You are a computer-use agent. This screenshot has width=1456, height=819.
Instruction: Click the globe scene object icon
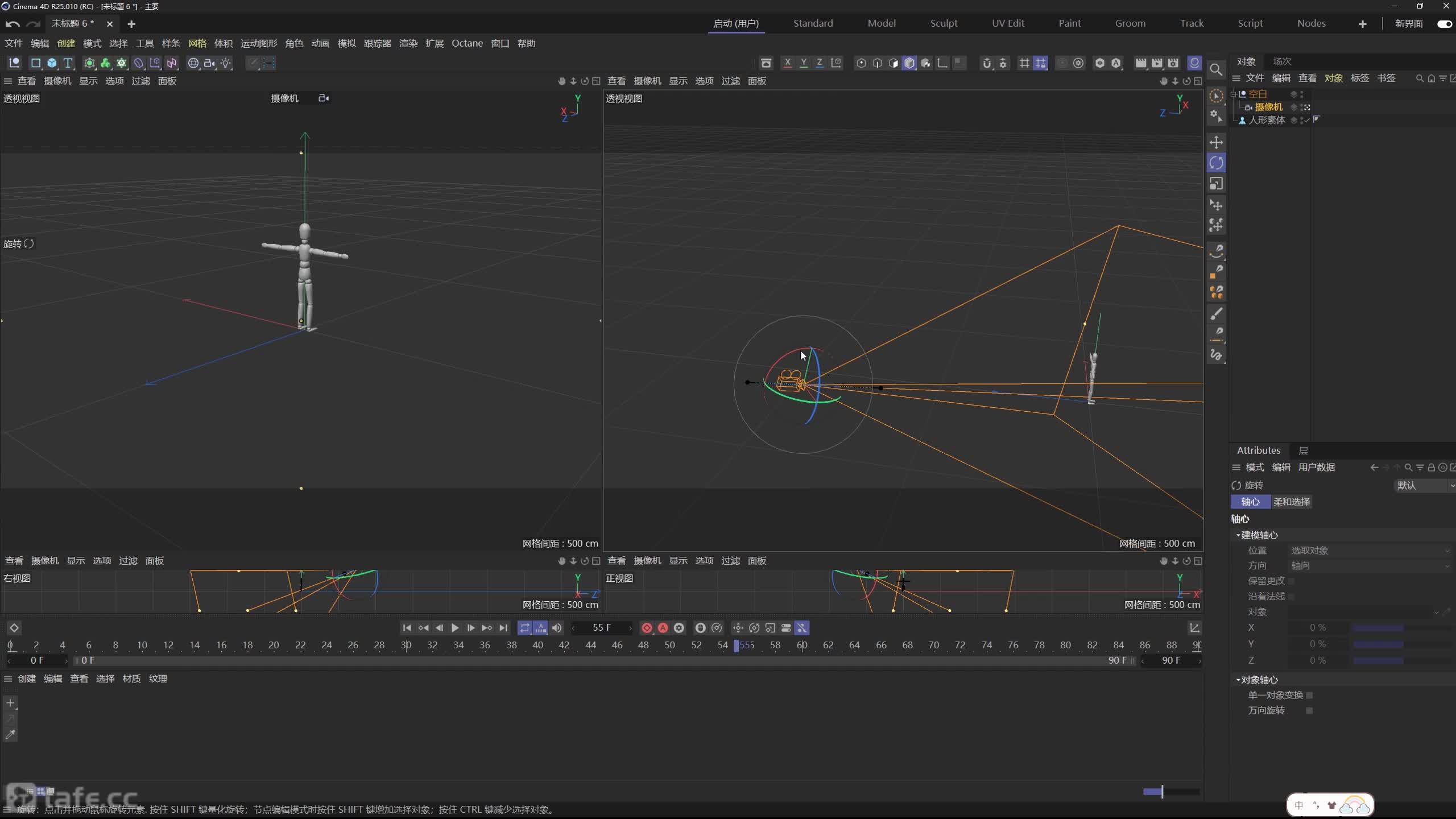(193, 63)
